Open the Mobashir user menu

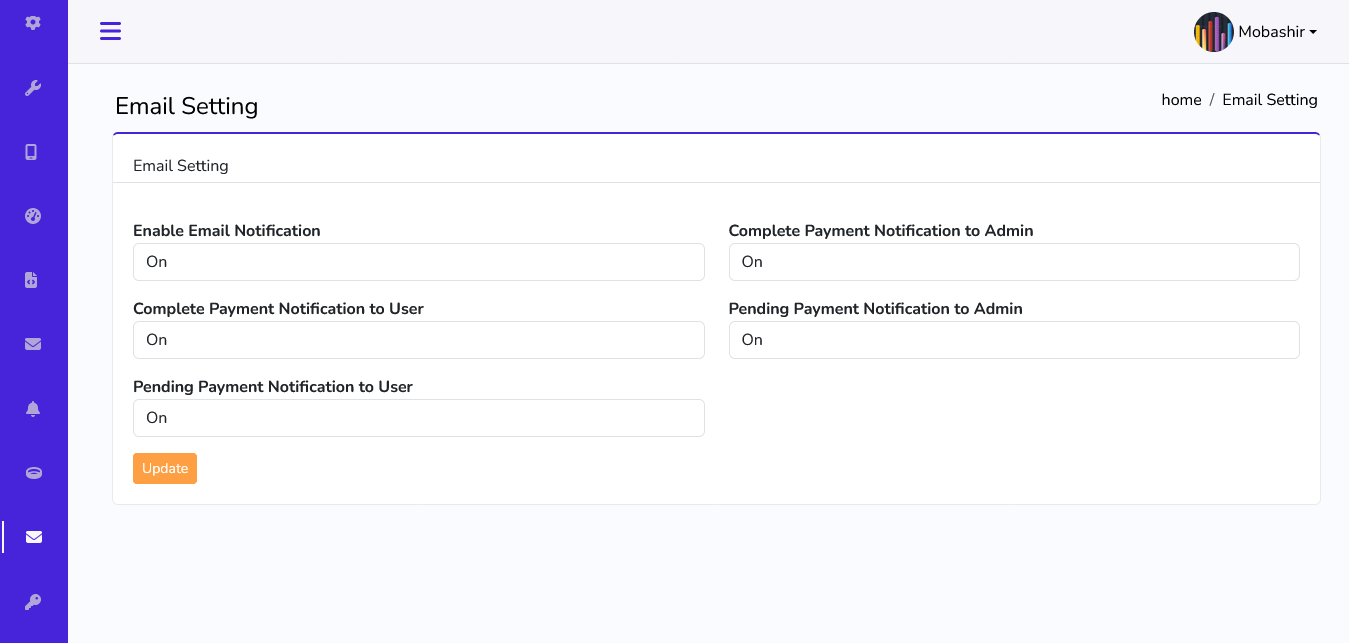tap(1277, 32)
